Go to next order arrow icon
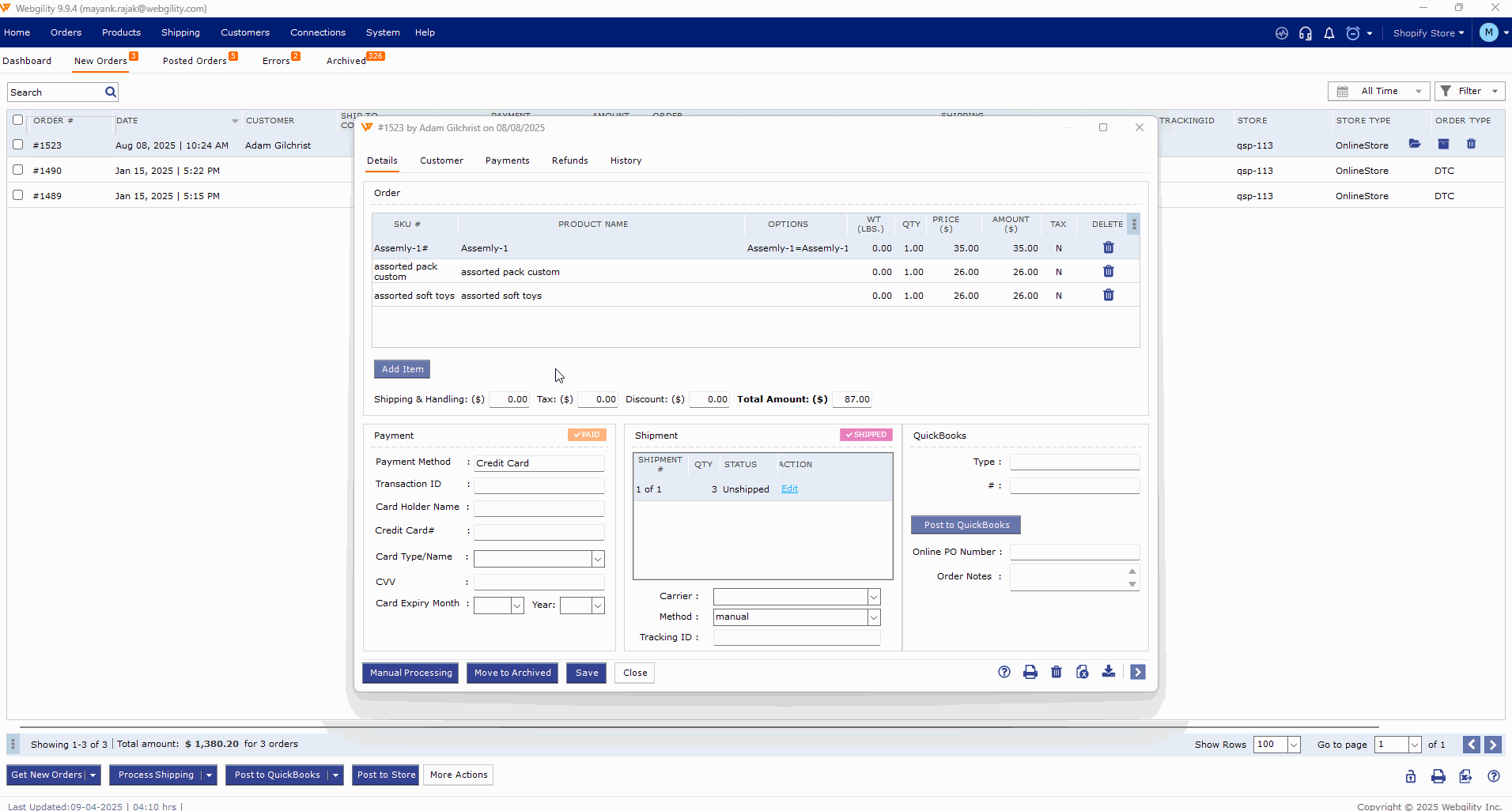The height and width of the screenshot is (811, 1512). 1137,673
